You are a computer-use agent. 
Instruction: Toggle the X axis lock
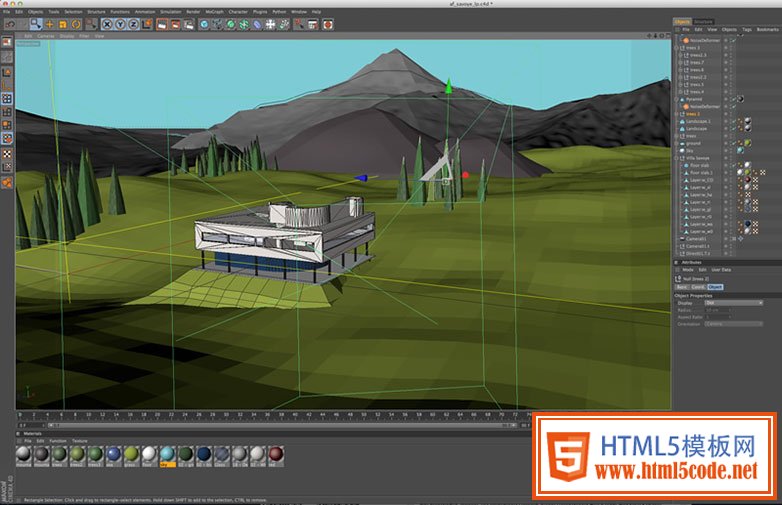107,24
